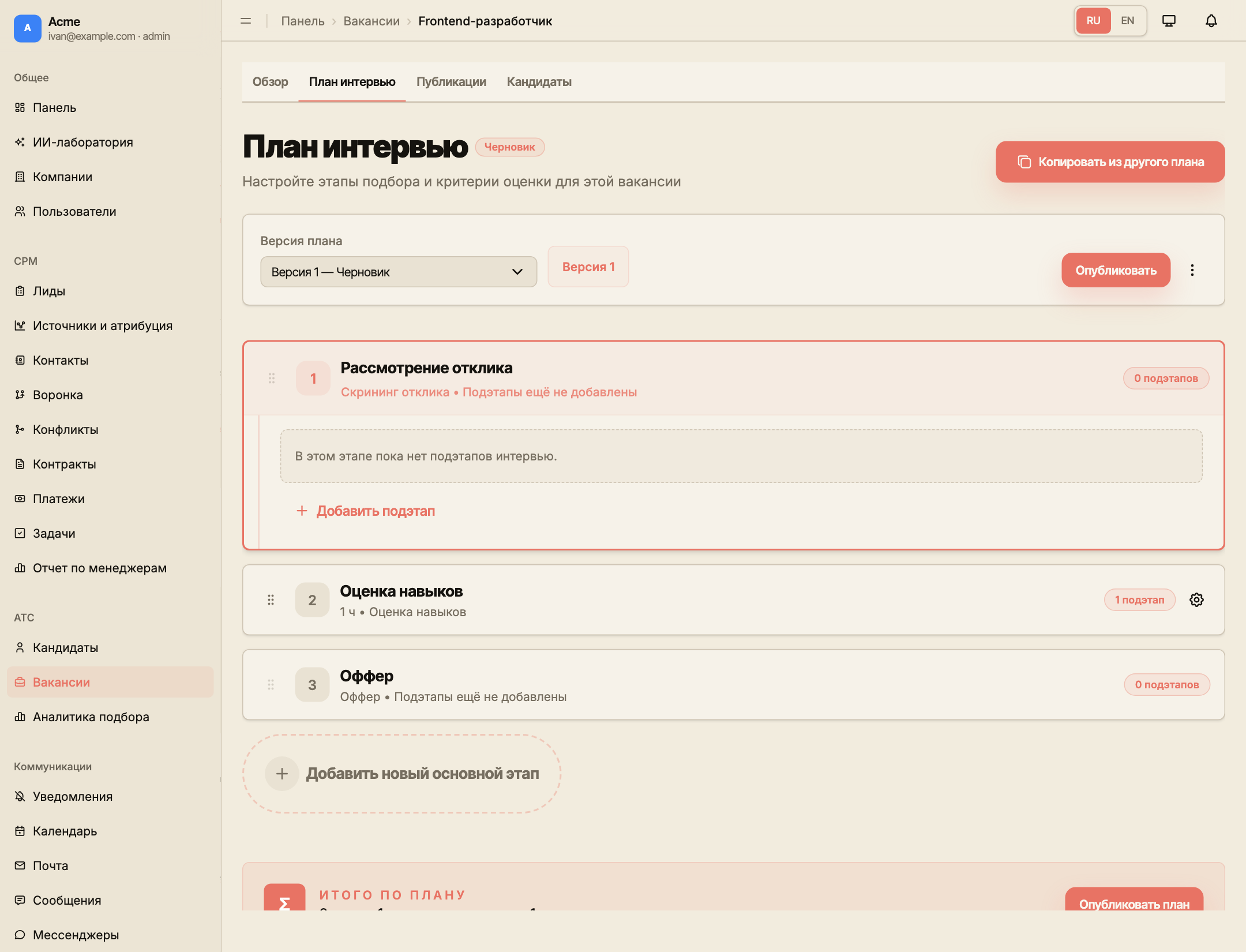
Task: Click the Acme avatar logo
Action: pos(27,28)
